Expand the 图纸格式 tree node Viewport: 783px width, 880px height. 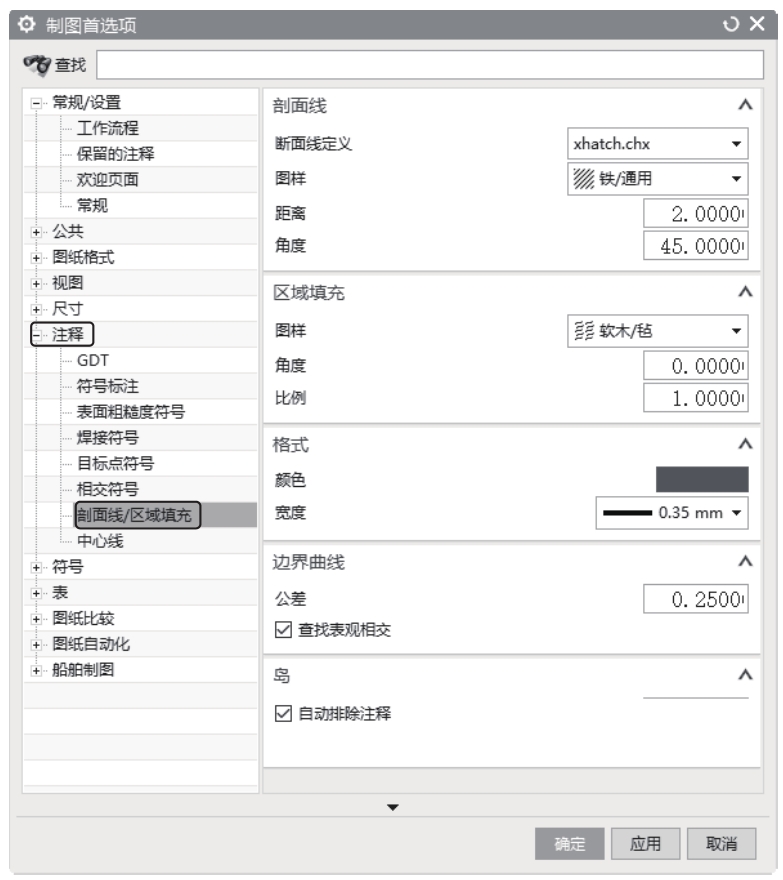click(x=36, y=258)
